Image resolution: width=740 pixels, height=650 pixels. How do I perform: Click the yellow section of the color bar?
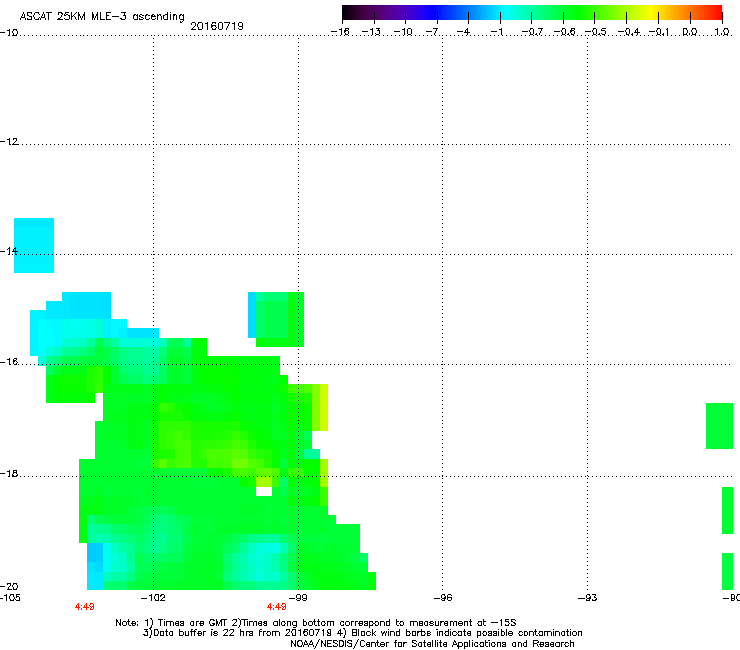click(653, 12)
